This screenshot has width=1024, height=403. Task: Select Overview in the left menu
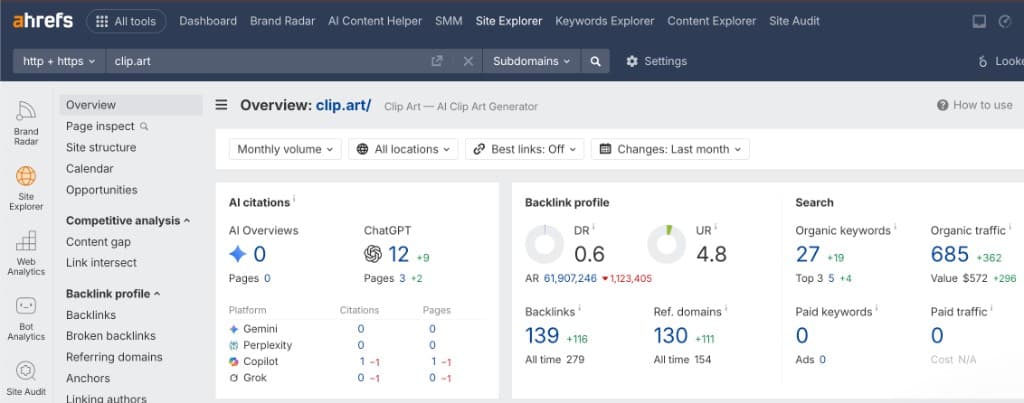pos(131,105)
